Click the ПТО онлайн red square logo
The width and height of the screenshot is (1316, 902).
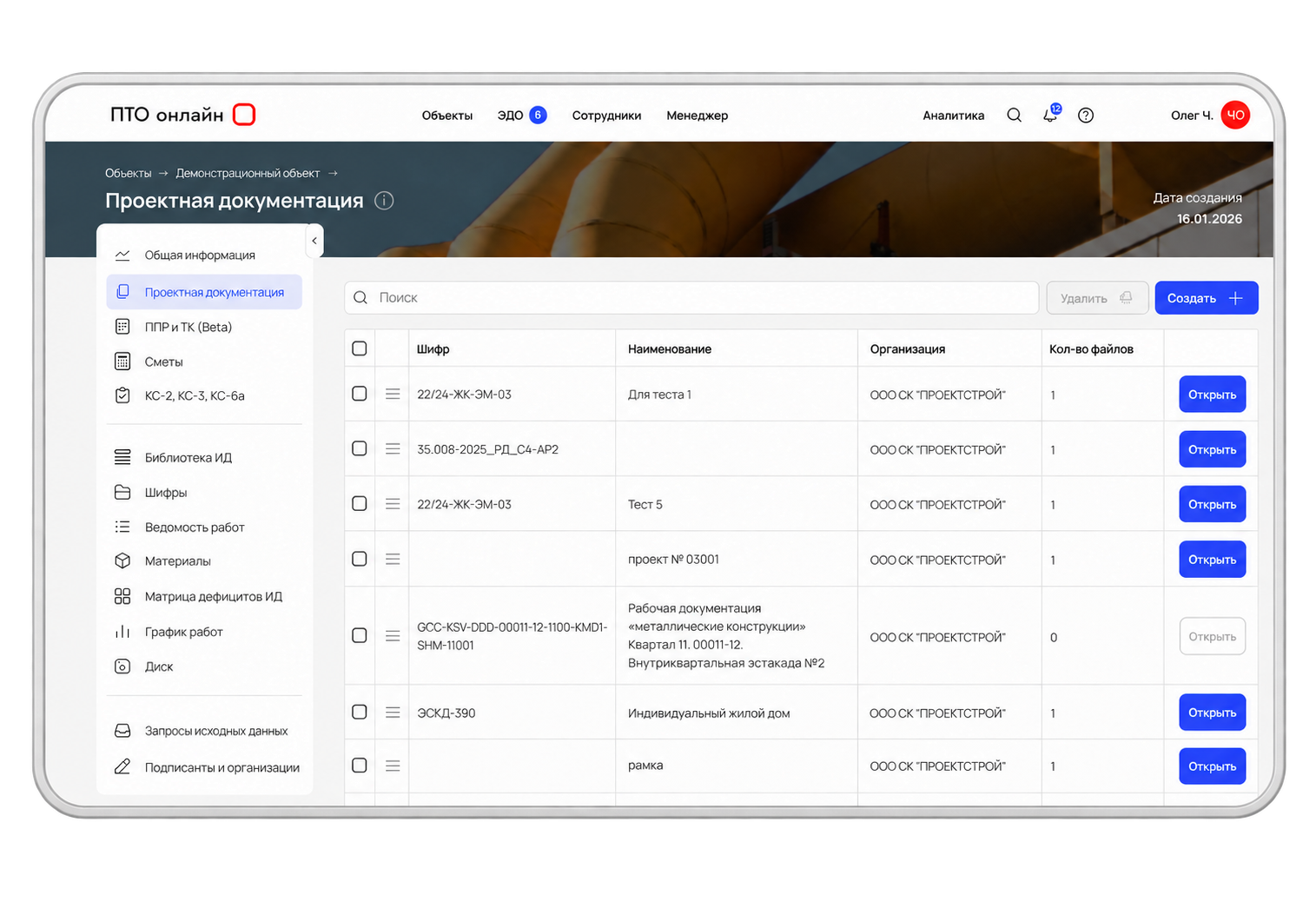pyautogui.click(x=244, y=115)
